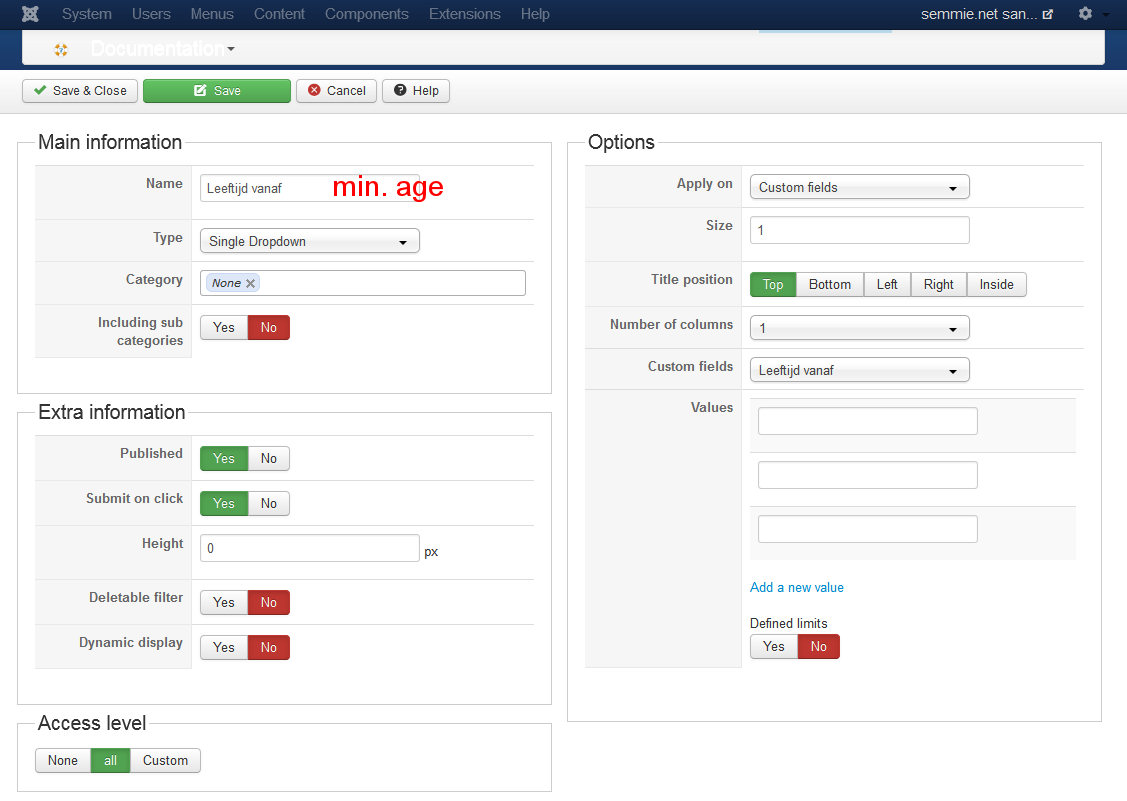Open the Content menu
Screen dimensions: 1127x801
[x=279, y=14]
